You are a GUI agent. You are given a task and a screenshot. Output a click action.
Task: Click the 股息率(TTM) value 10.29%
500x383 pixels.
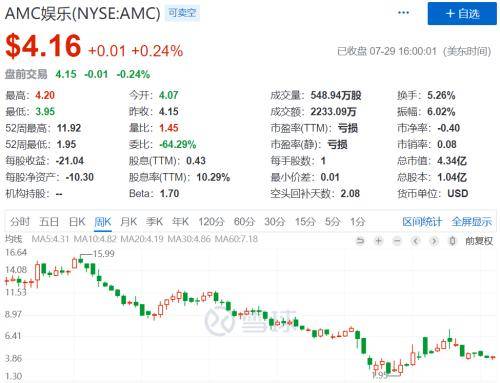(213, 177)
